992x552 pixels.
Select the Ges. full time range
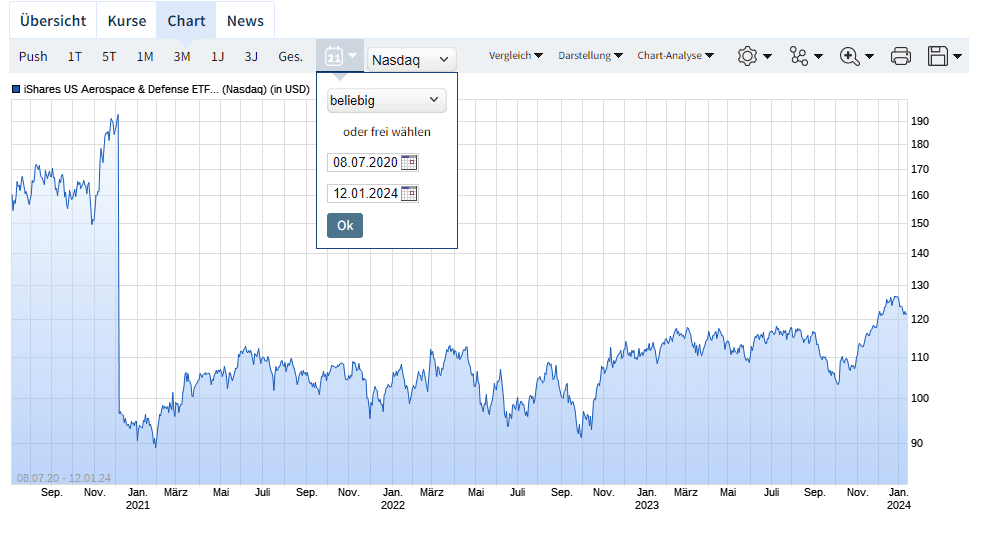click(x=290, y=57)
